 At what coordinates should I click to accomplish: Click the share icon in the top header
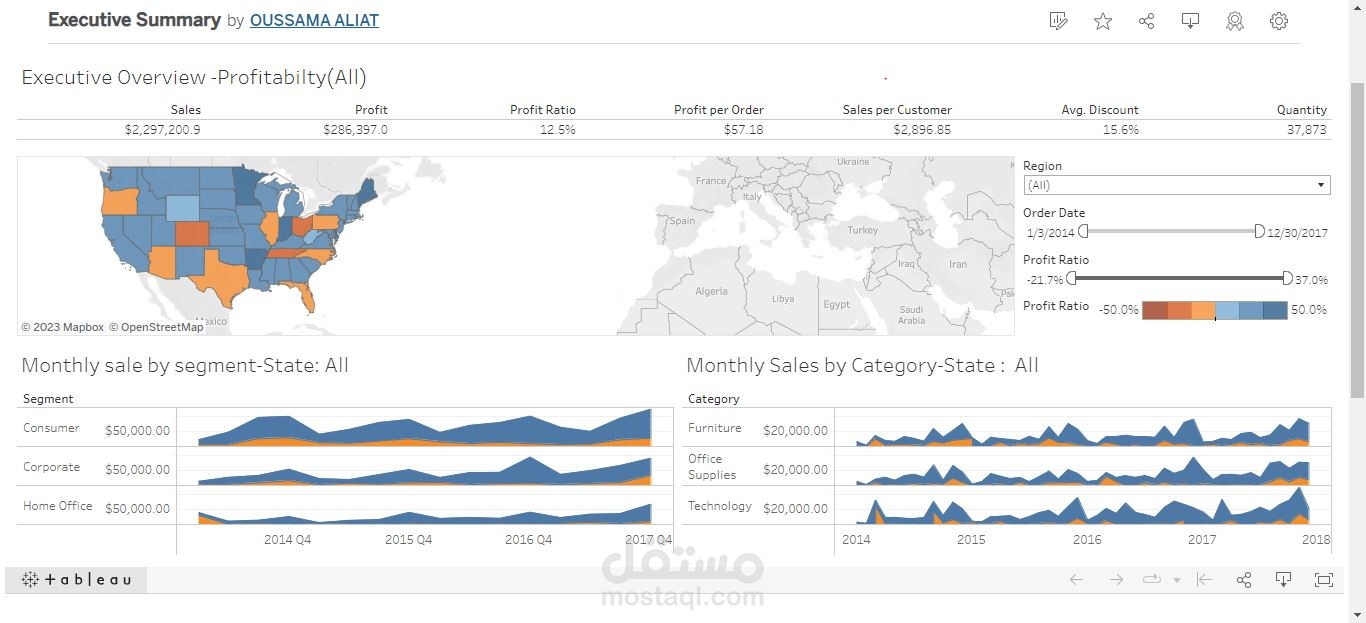pyautogui.click(x=1147, y=21)
